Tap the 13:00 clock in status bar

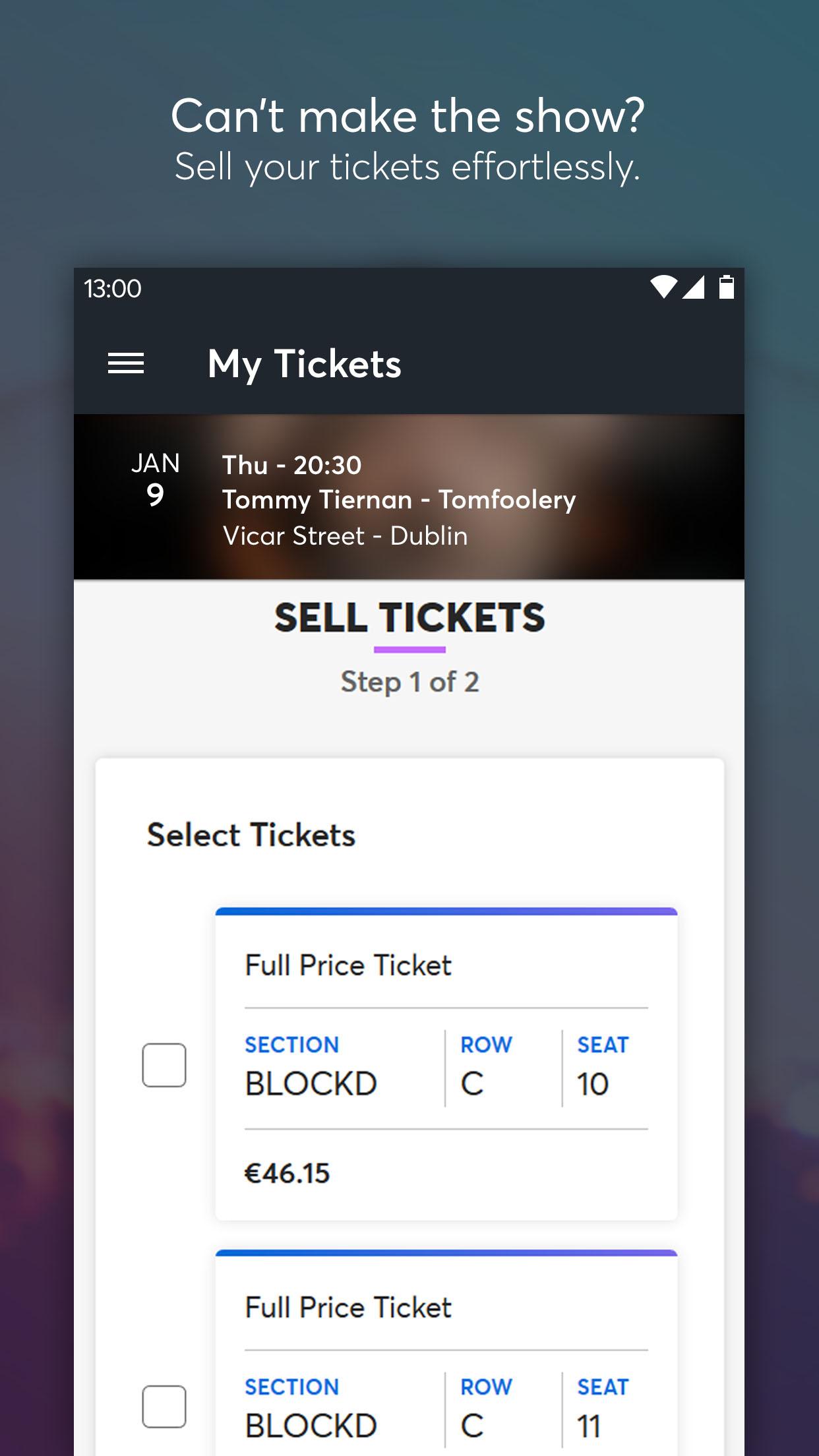click(x=112, y=288)
